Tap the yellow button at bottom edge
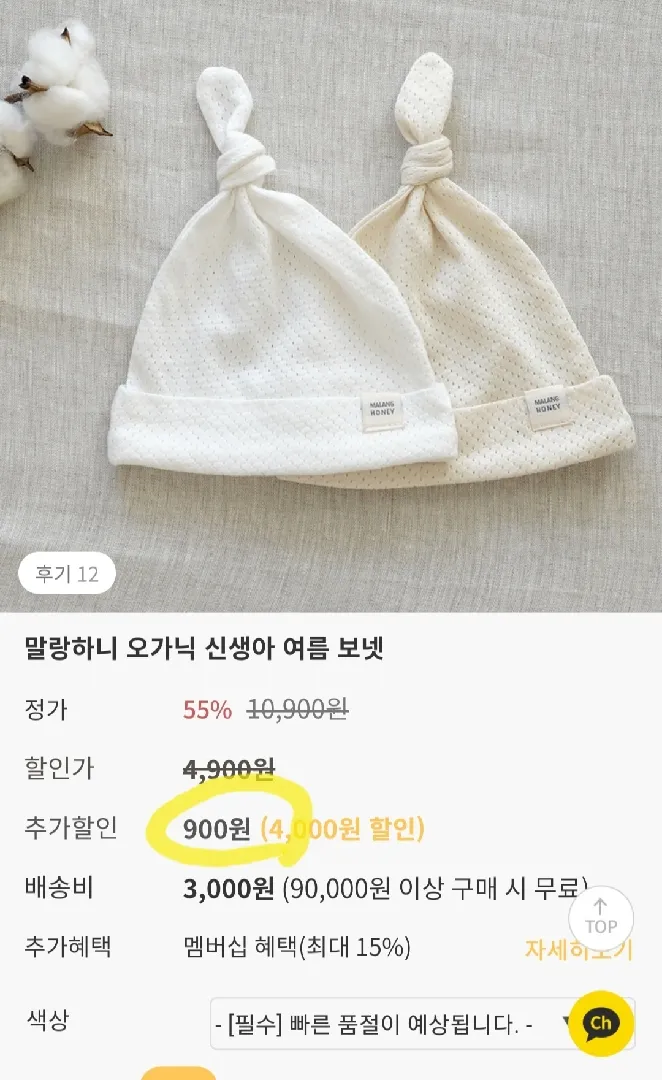The height and width of the screenshot is (1080, 662). (178, 1073)
